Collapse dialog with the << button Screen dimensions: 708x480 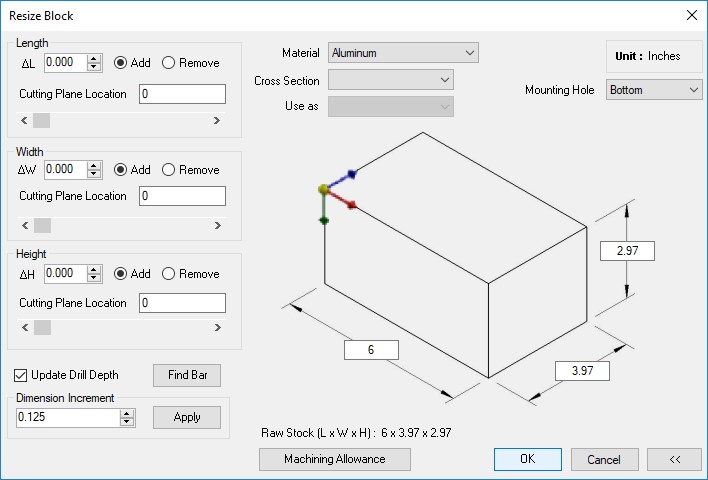click(x=675, y=459)
